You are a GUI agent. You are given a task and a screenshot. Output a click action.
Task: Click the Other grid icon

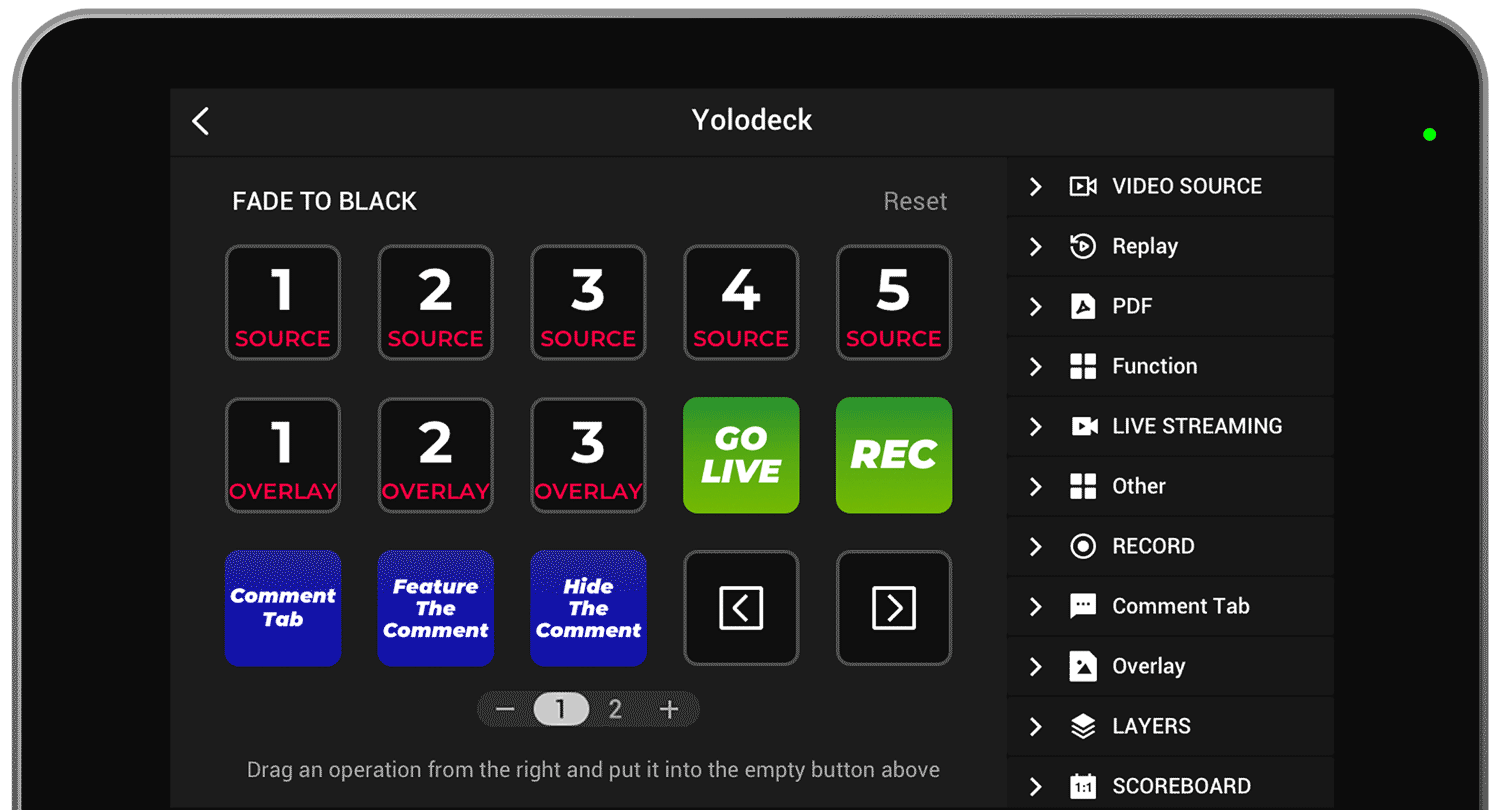click(1083, 486)
